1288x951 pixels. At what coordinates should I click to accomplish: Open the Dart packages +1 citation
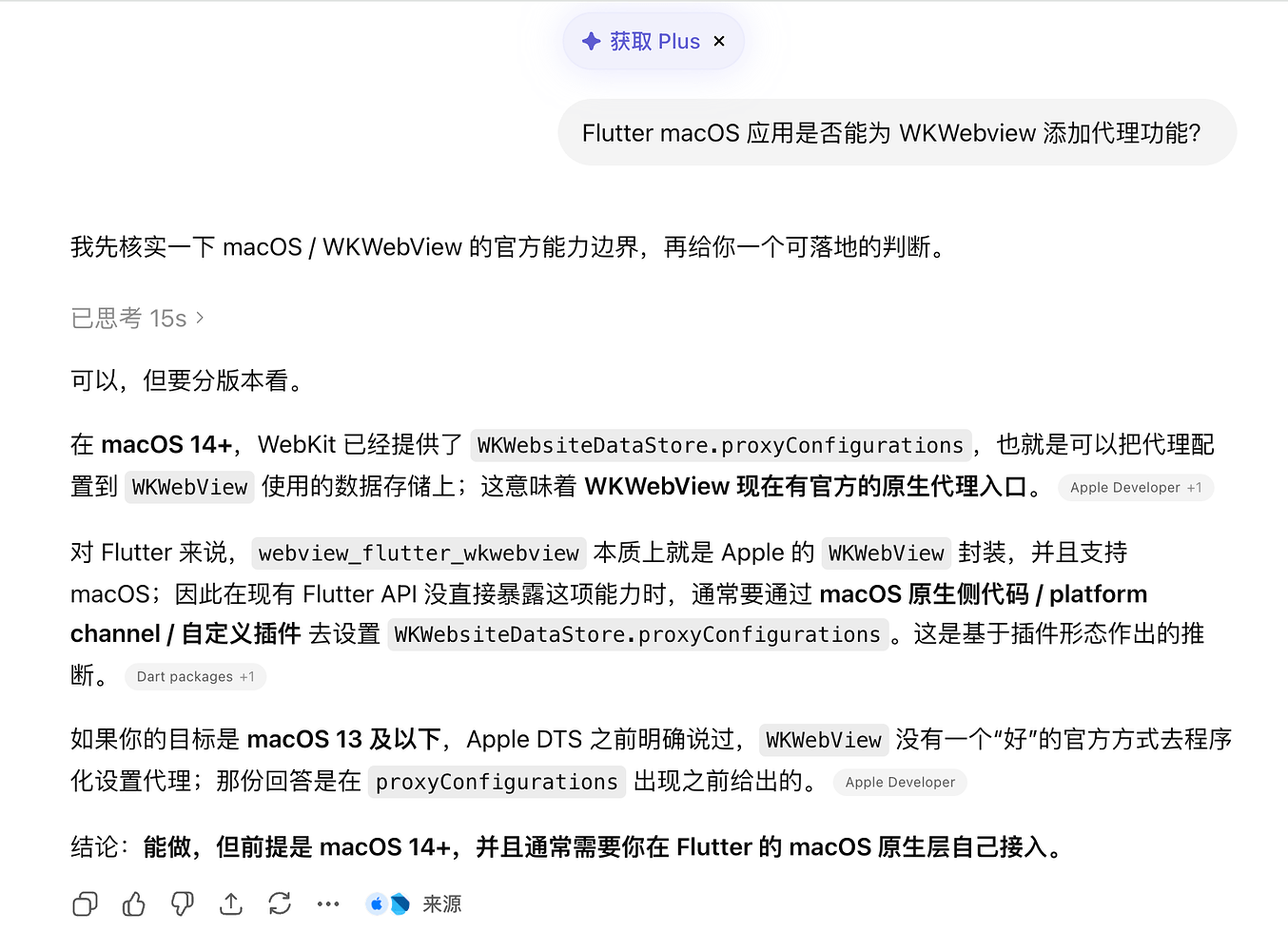(x=195, y=677)
